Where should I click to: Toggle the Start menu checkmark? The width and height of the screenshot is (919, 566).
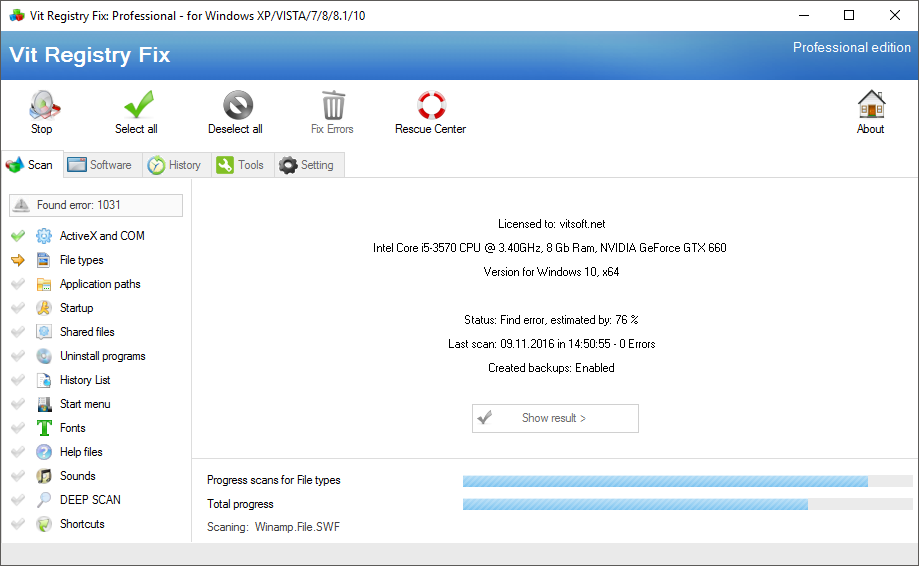click(18, 404)
